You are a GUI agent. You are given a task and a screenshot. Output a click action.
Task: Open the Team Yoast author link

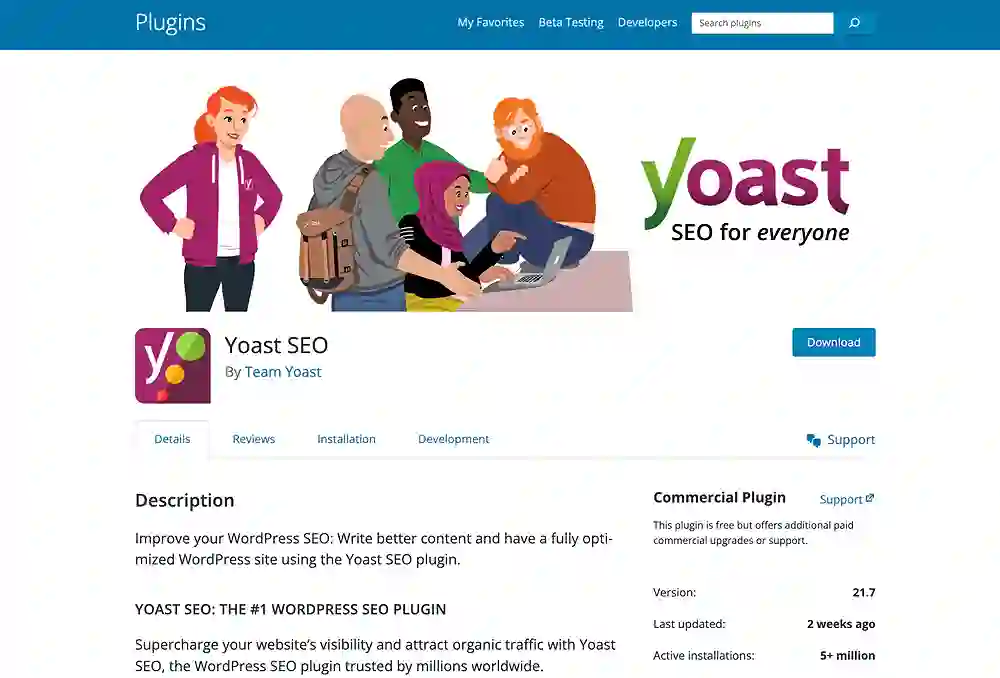point(283,372)
